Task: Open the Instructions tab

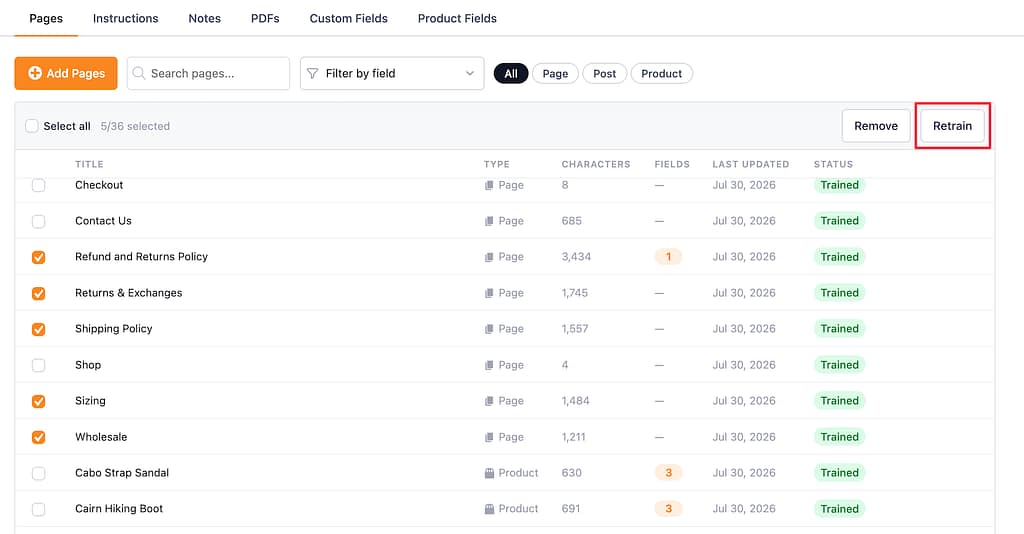Action: coord(125,18)
